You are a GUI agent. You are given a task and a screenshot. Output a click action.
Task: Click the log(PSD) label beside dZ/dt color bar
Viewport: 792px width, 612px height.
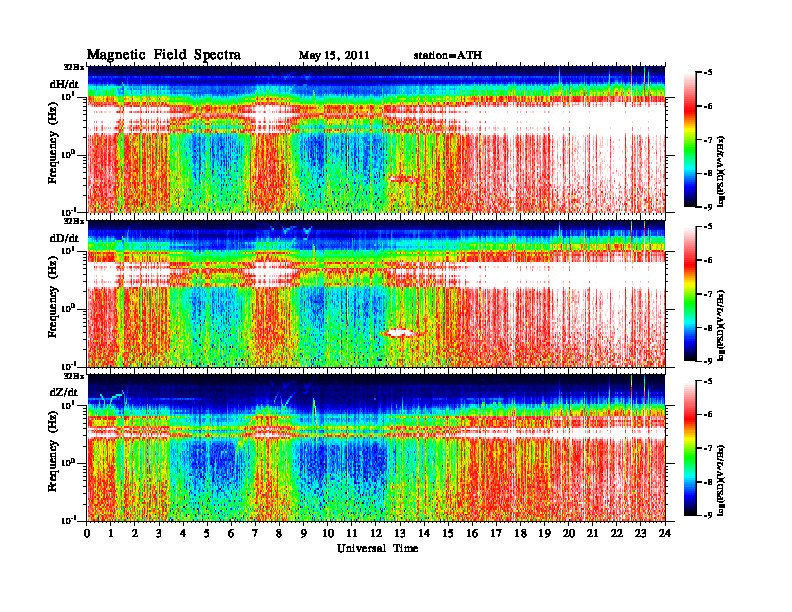click(721, 480)
